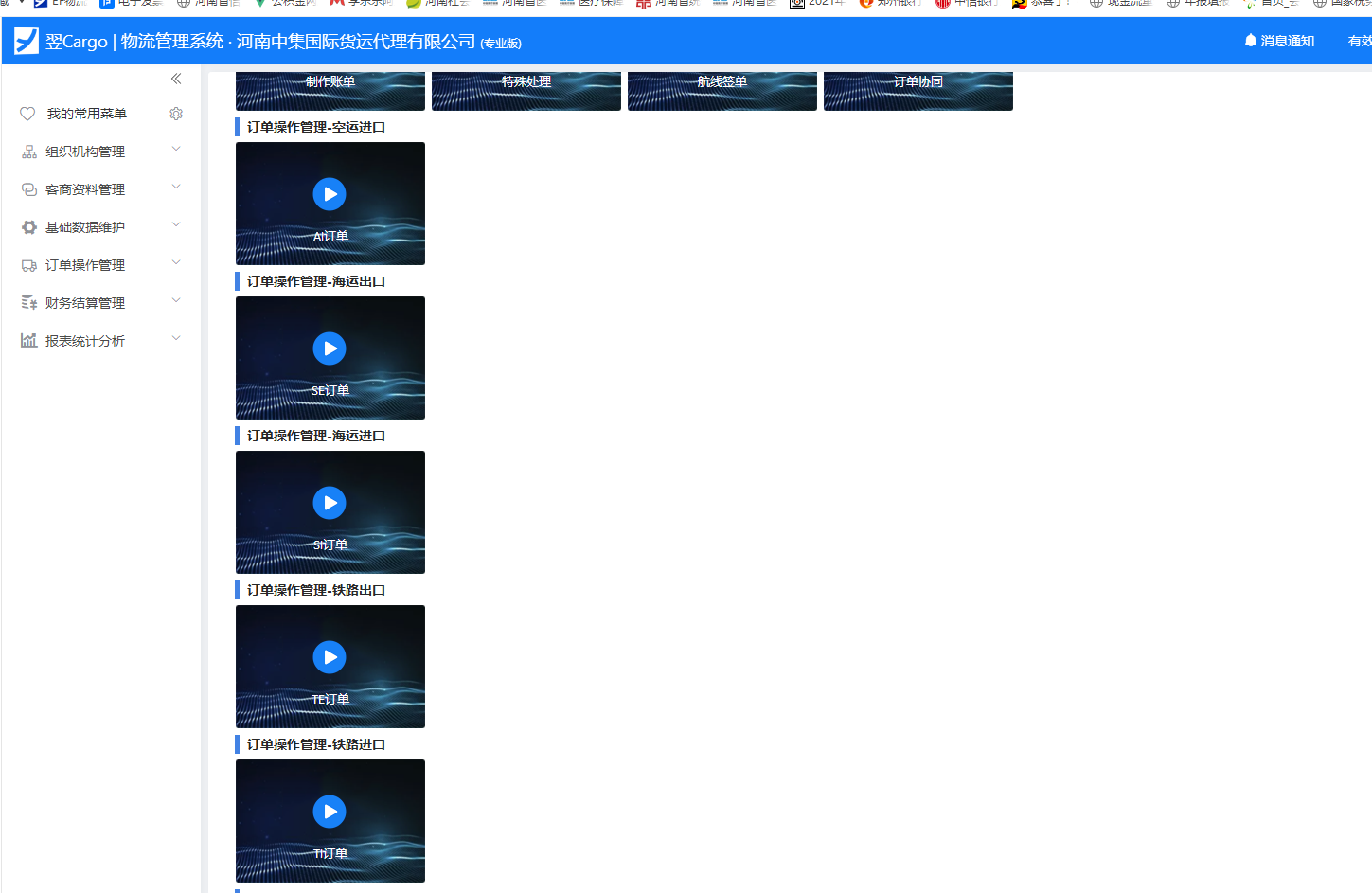Expand 组织机构管理 menu chevron
The image size is (1372, 893).
tap(176, 149)
